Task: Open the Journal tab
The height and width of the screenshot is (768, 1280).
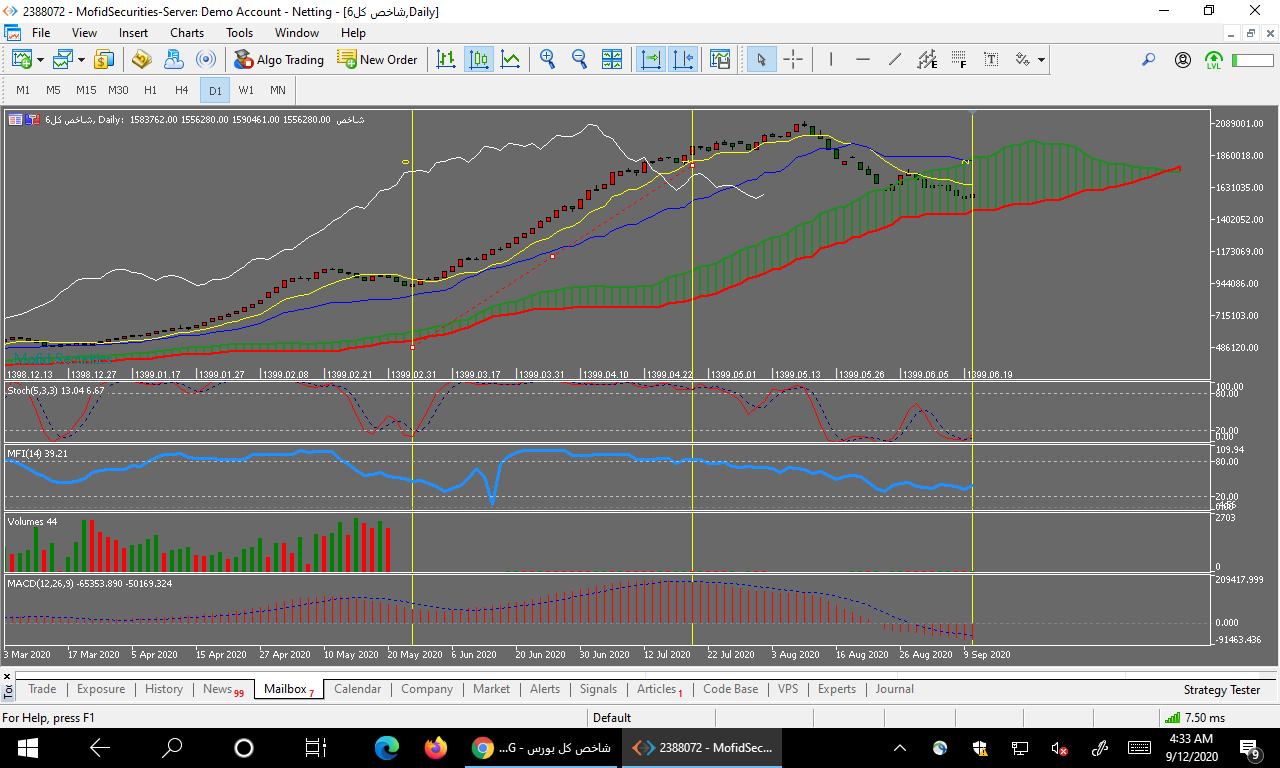Action: (894, 689)
